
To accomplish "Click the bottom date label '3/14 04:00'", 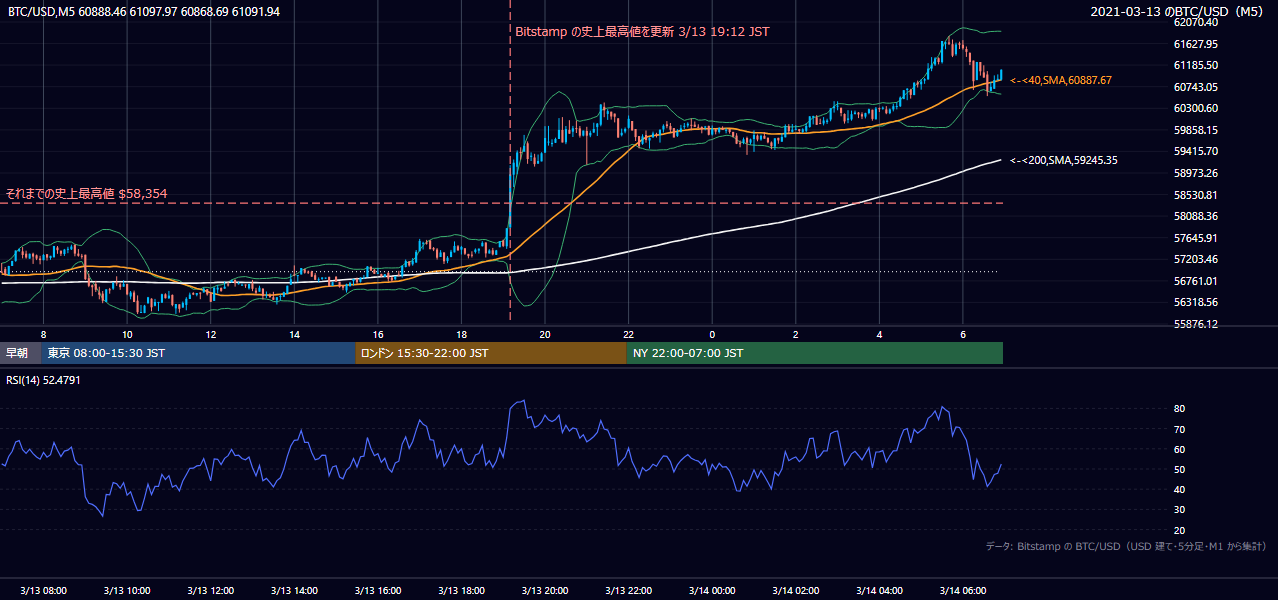I will coord(879,591).
